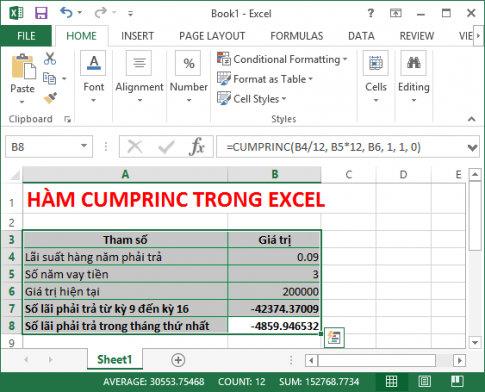Select row 3 header

pos(11,239)
